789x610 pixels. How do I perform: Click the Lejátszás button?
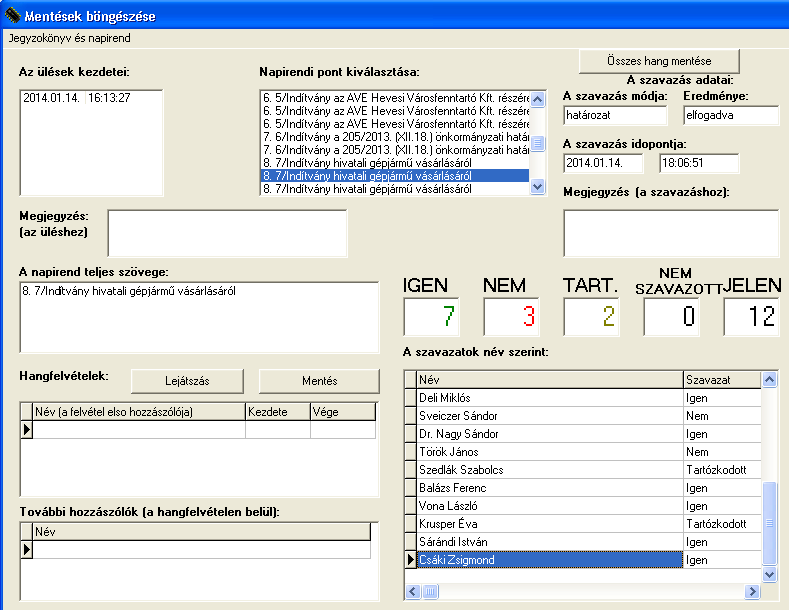[x=187, y=381]
